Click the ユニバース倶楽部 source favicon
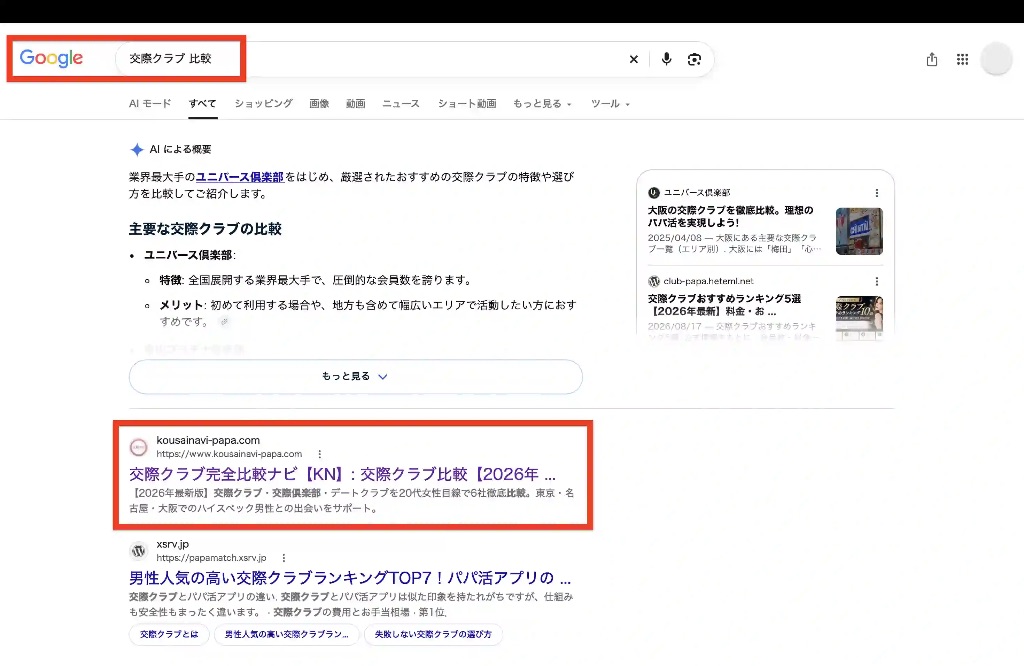Screen dimensions: 1024x666 [654, 193]
